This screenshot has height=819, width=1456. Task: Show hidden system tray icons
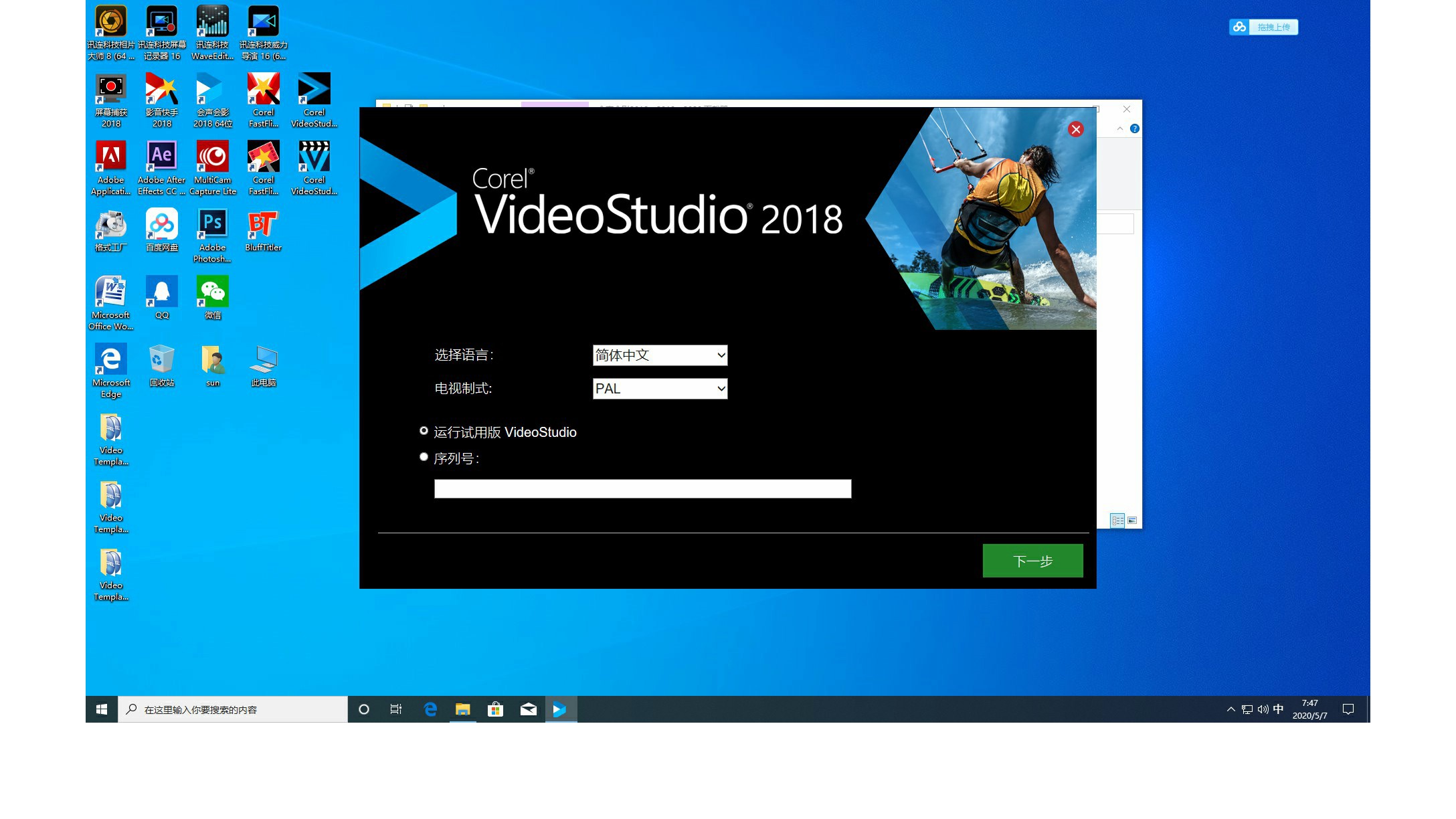coord(1231,709)
